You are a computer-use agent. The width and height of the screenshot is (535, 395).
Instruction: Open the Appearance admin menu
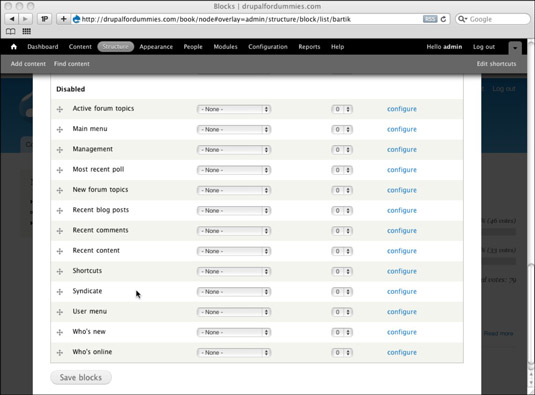tap(156, 47)
